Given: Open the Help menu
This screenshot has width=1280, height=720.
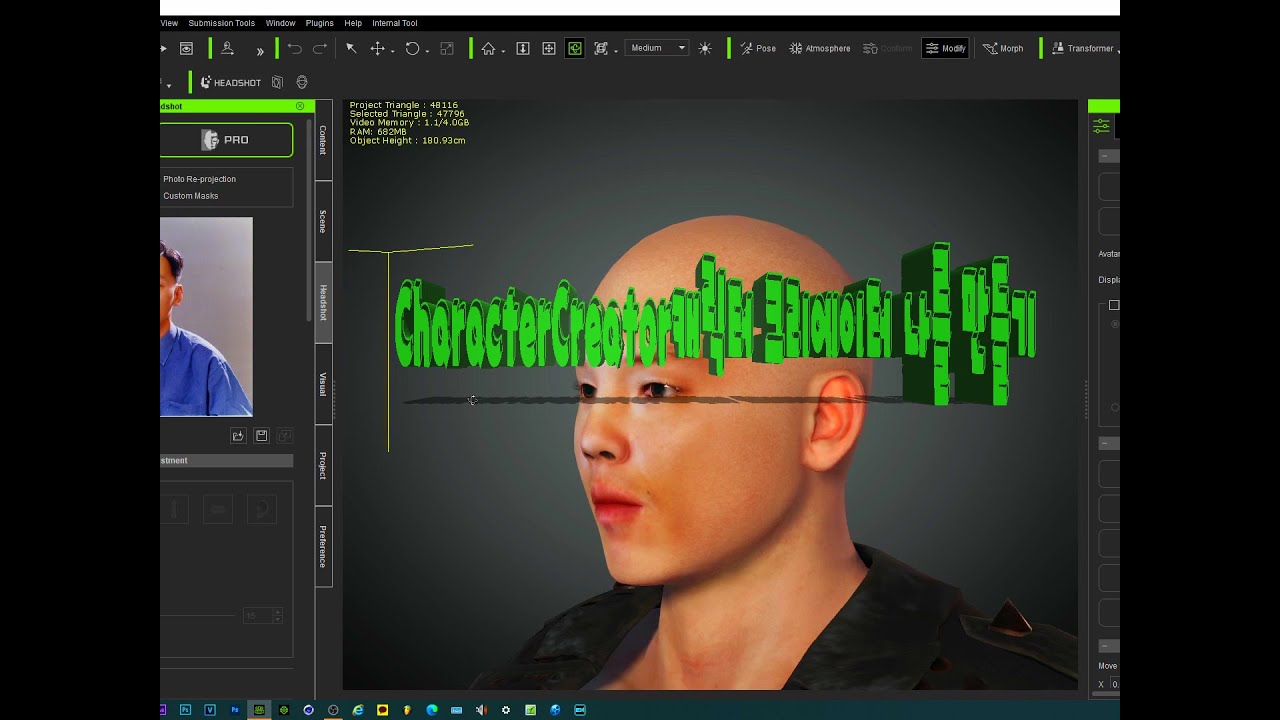Looking at the screenshot, I should (x=353, y=23).
